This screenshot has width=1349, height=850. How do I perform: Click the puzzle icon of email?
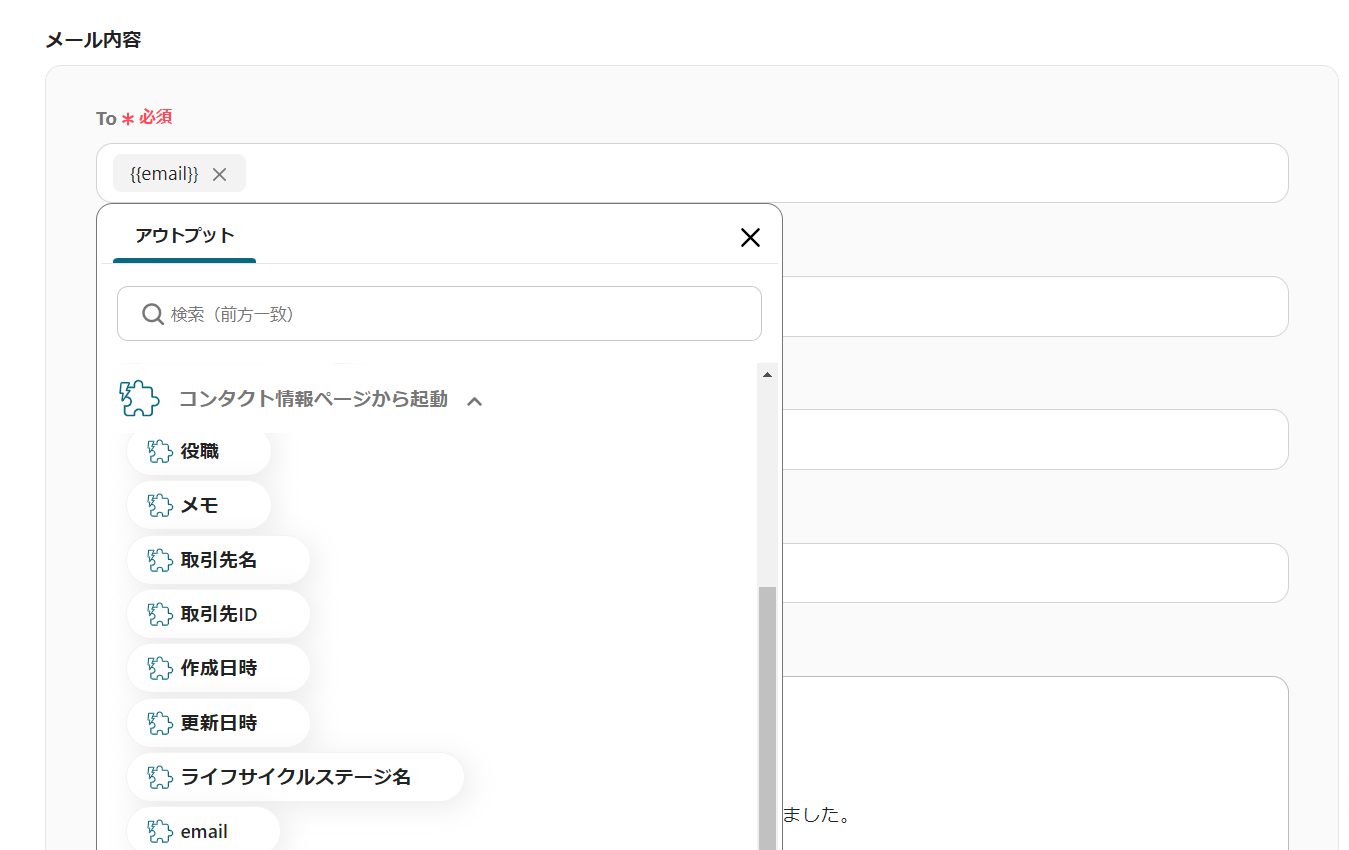click(160, 831)
